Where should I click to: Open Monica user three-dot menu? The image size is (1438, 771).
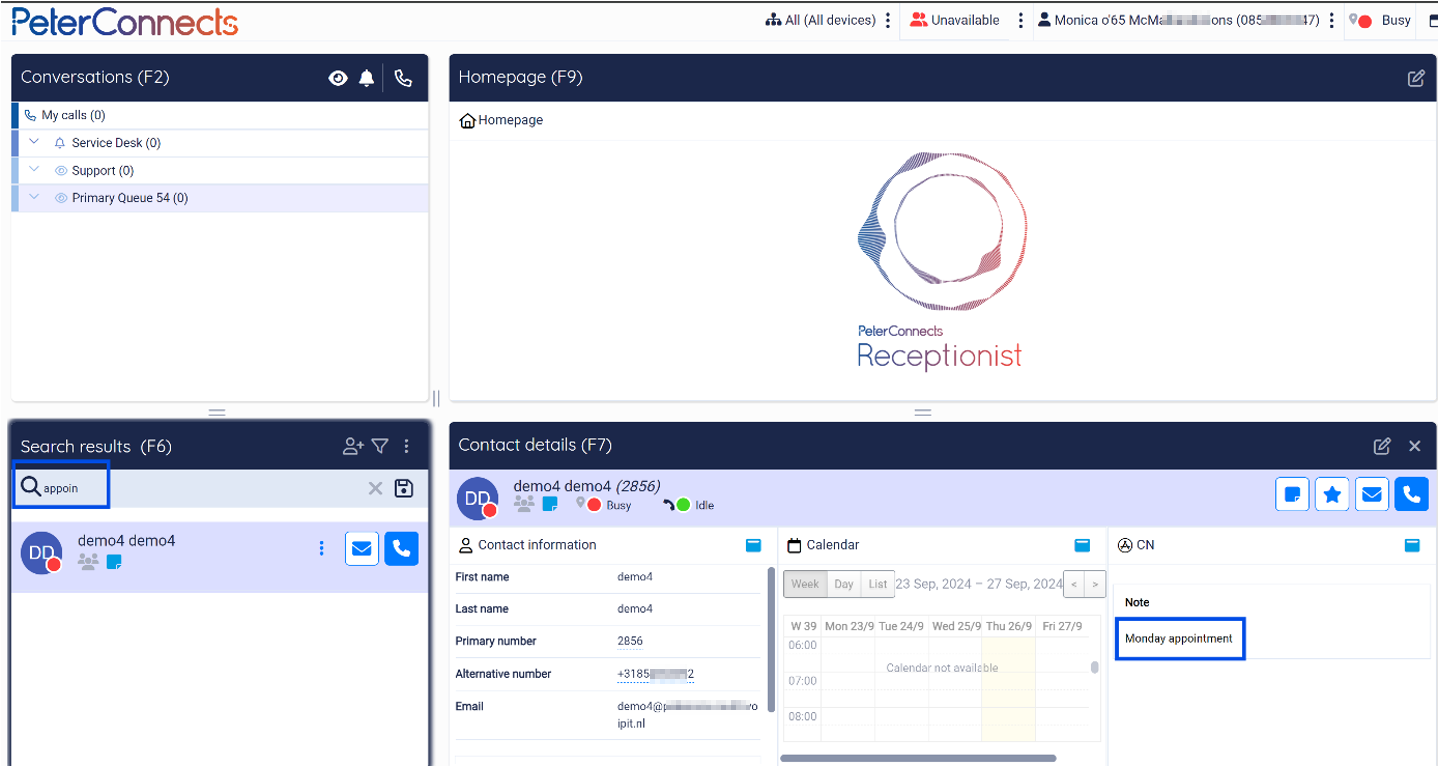[x=1331, y=20]
